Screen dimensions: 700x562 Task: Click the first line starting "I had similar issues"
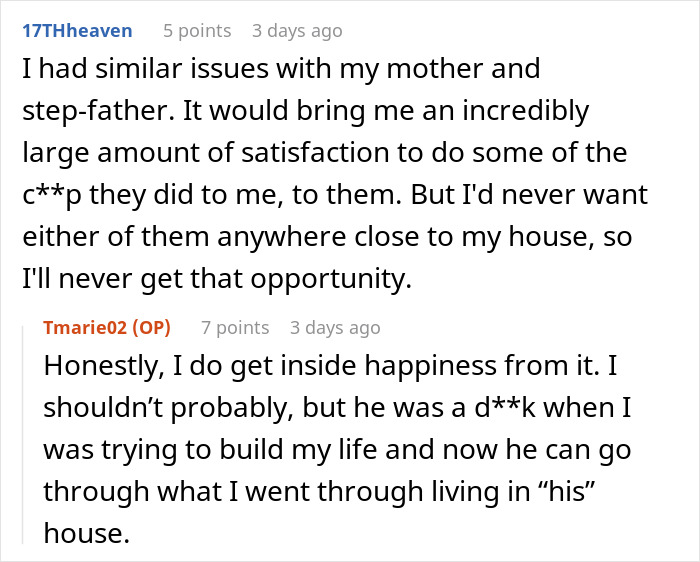(281, 69)
